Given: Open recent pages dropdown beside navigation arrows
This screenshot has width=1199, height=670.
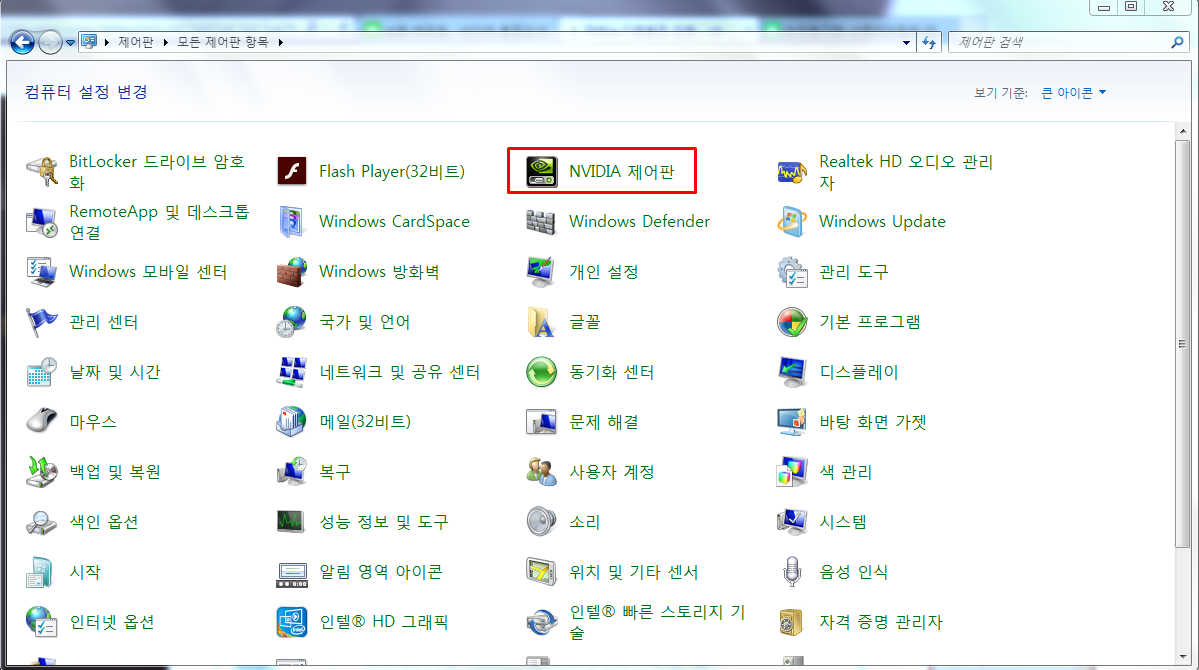Looking at the screenshot, I should point(70,43).
